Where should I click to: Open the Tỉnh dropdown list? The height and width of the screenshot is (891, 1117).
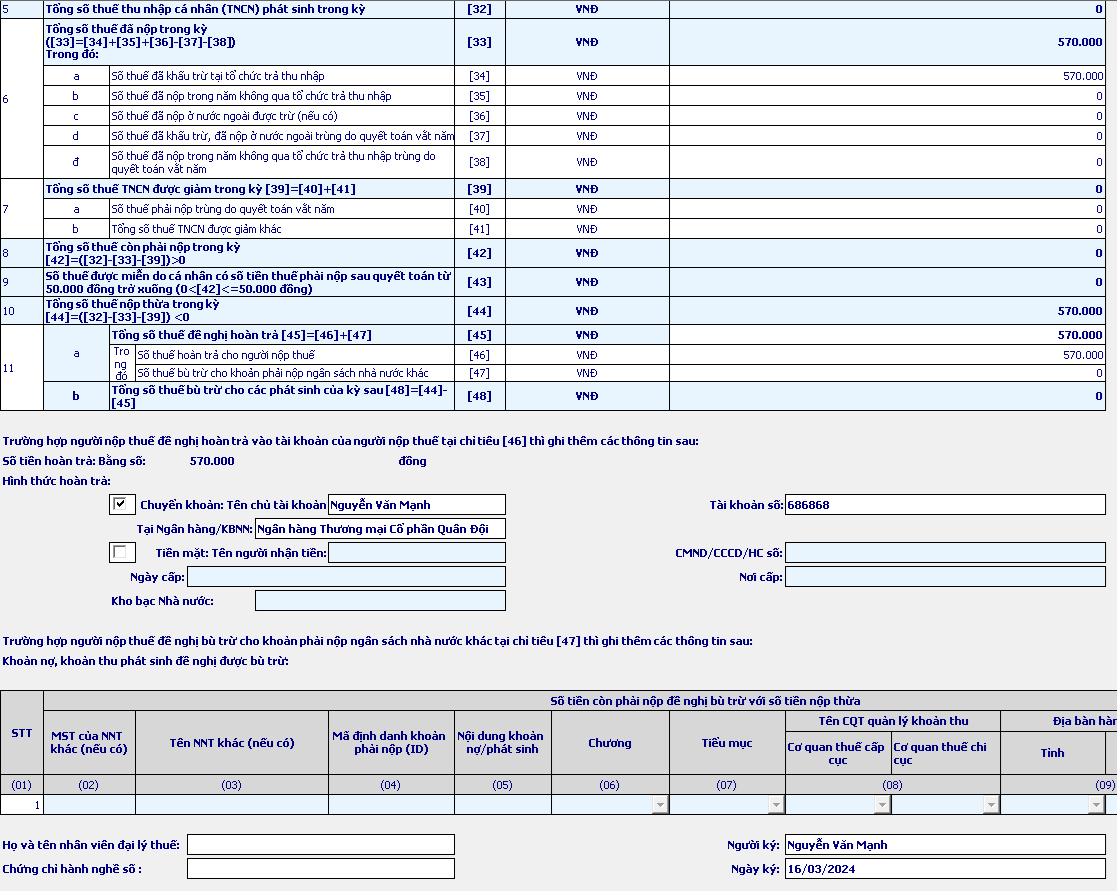[x=1097, y=804]
